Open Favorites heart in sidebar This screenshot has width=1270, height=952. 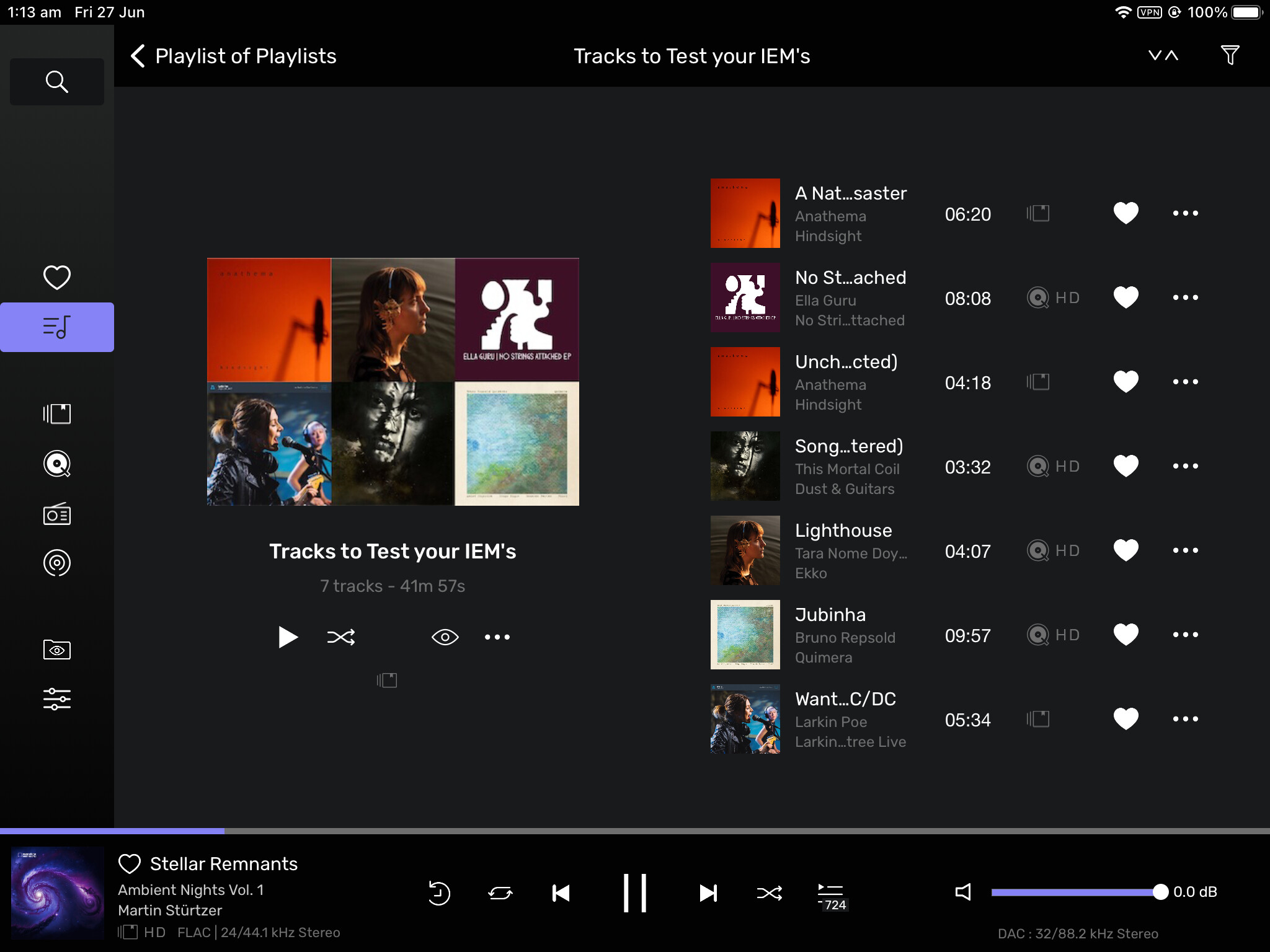56,277
